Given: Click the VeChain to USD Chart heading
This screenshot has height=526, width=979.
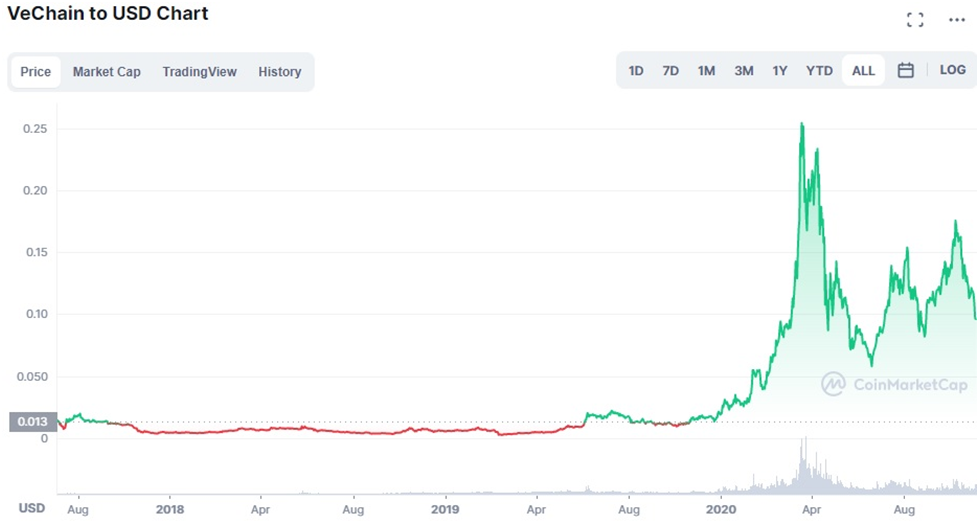Looking at the screenshot, I should 107,14.
